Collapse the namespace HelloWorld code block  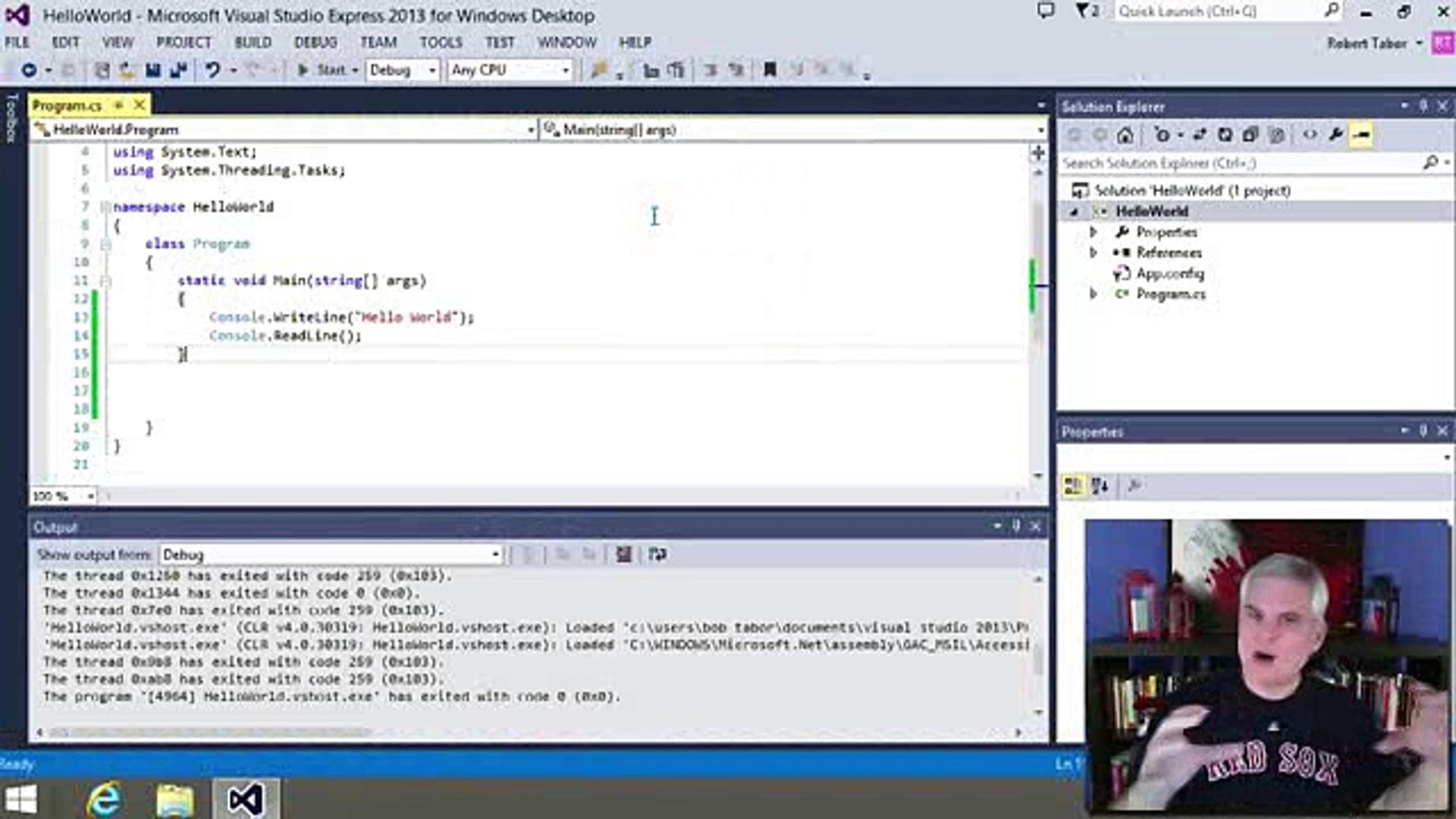[x=105, y=207]
